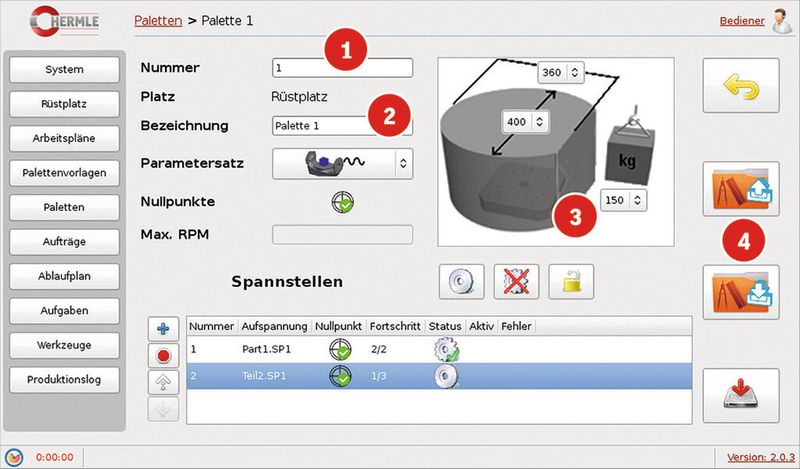Viewport: 800px width, 469px height.
Task: Open Produktionslog in the sidebar
Action: coord(64,380)
